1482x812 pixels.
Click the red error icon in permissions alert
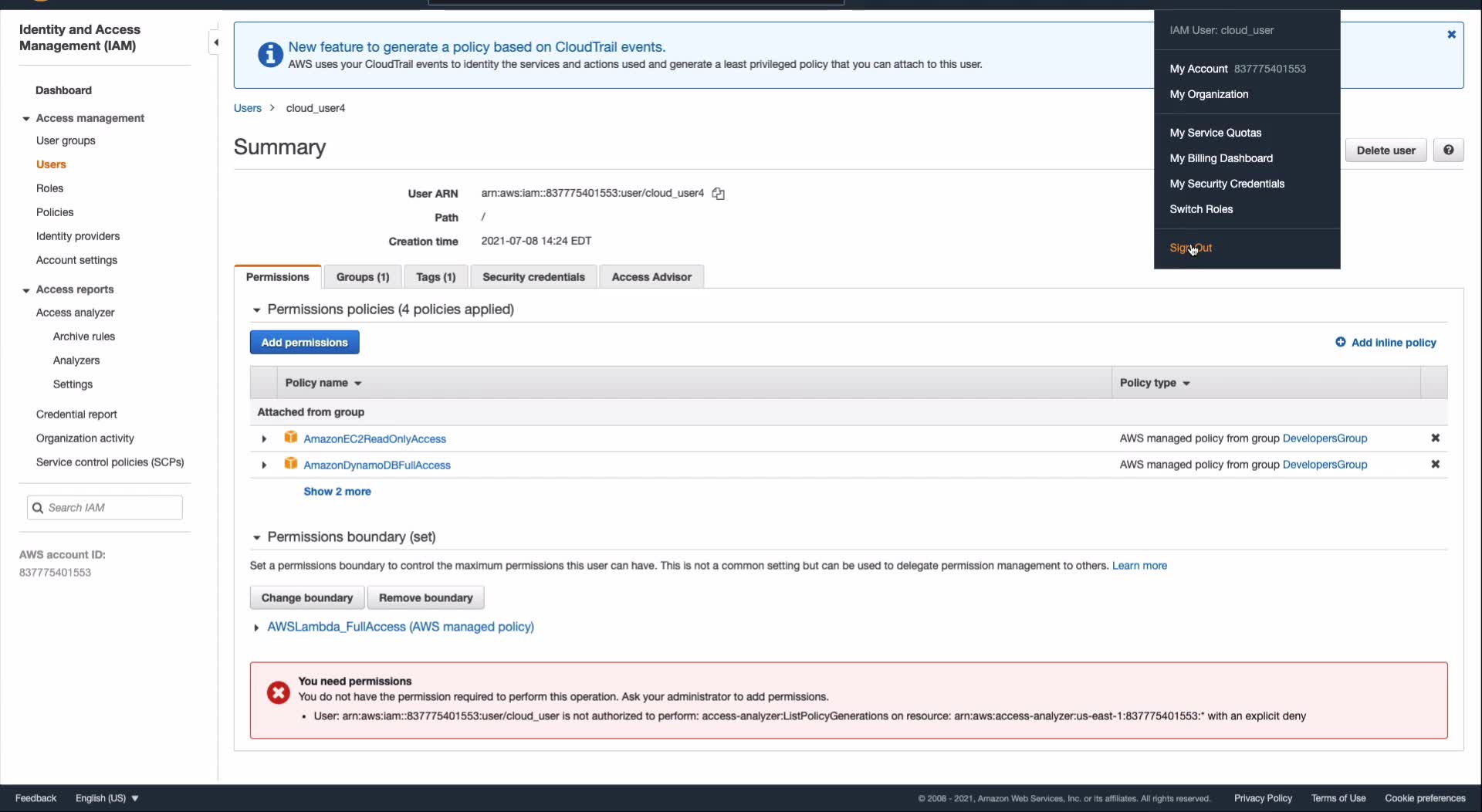(x=278, y=692)
